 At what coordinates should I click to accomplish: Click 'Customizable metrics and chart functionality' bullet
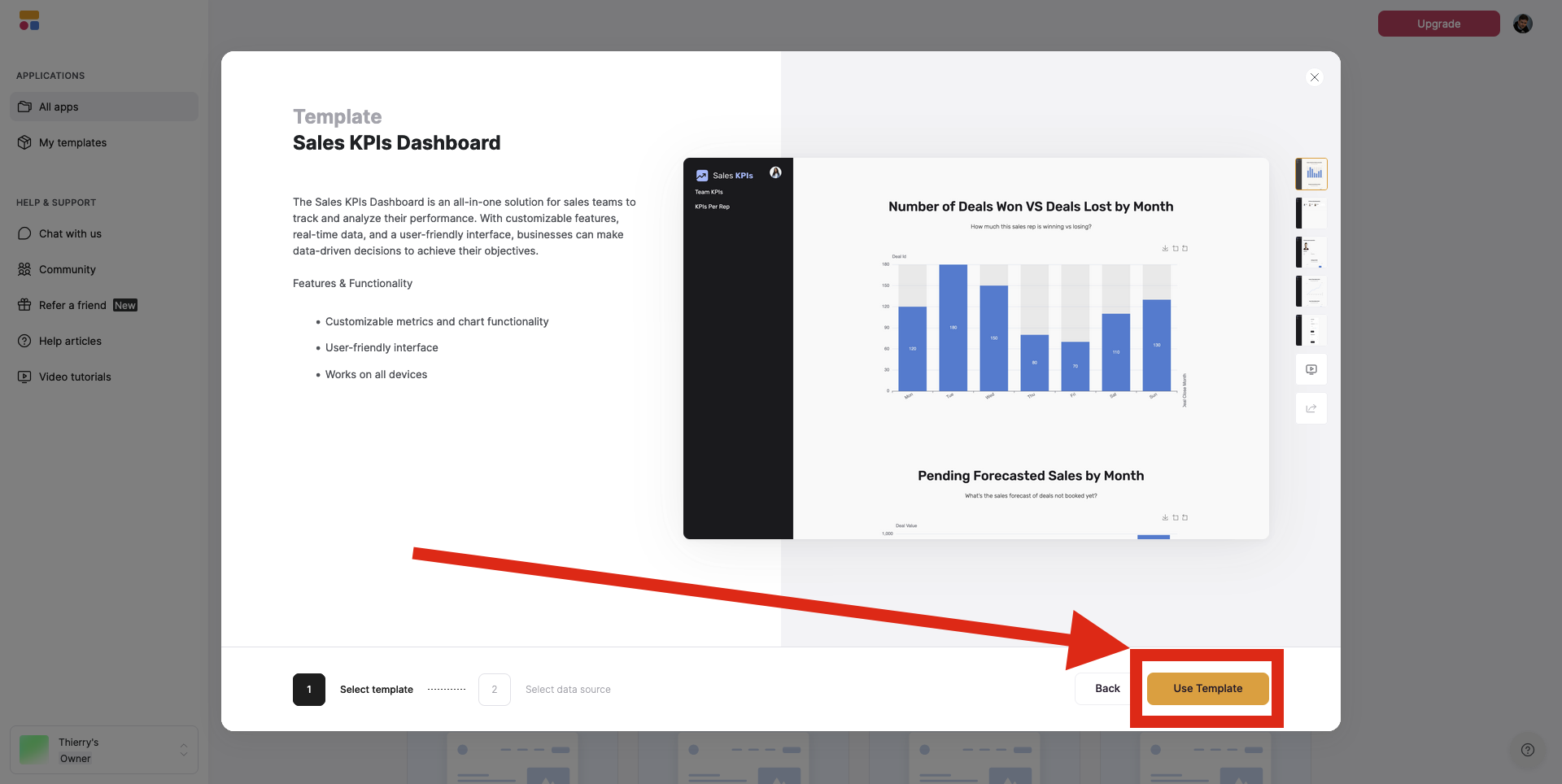click(x=437, y=321)
